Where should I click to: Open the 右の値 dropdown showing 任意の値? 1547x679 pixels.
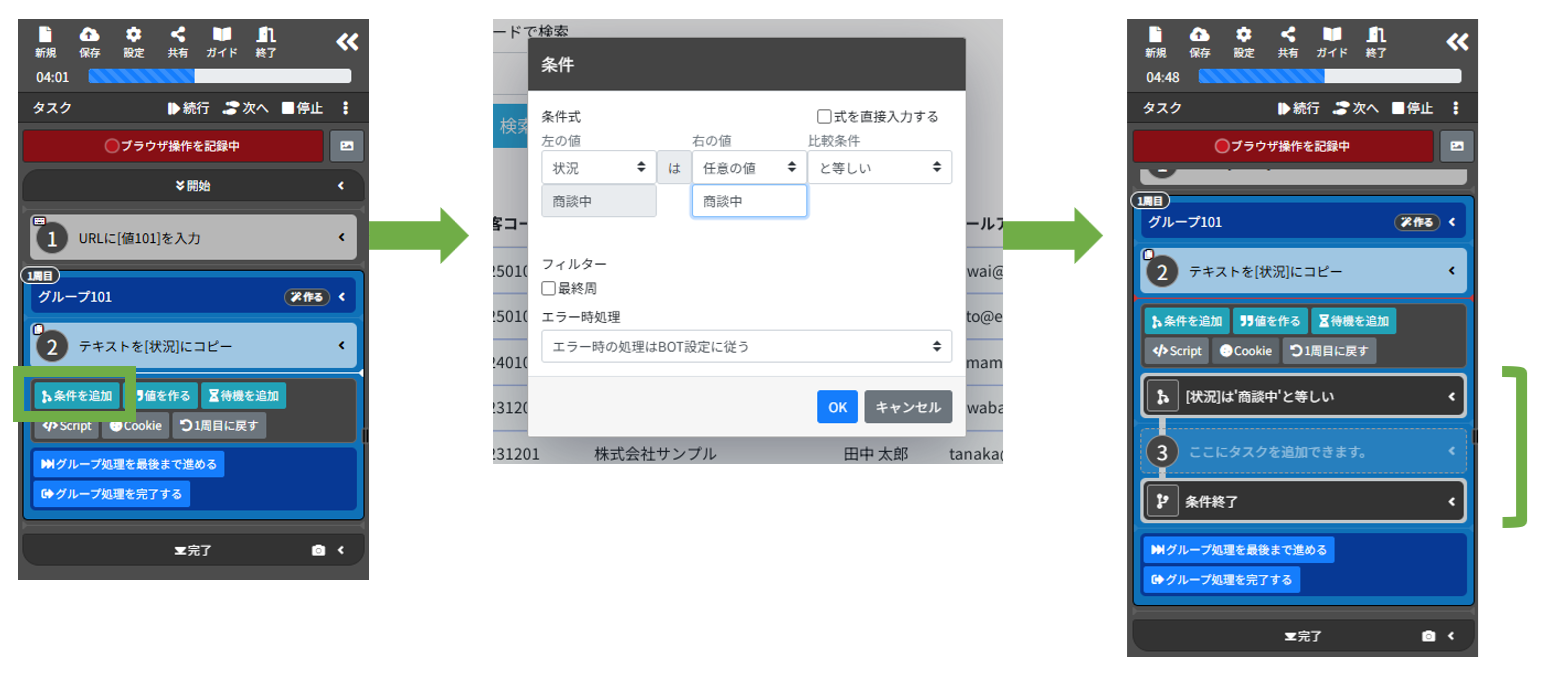pos(749,167)
